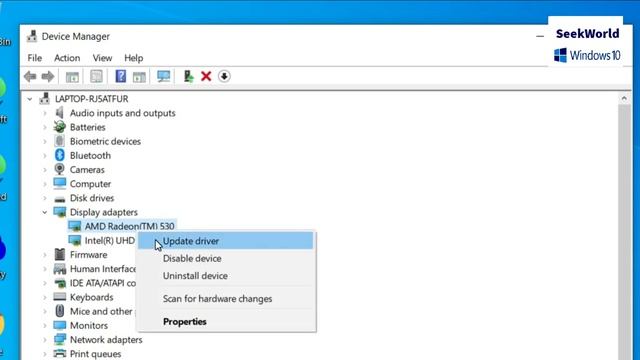Expand the Network adapters category
The image size is (640, 360).
pos(45,340)
